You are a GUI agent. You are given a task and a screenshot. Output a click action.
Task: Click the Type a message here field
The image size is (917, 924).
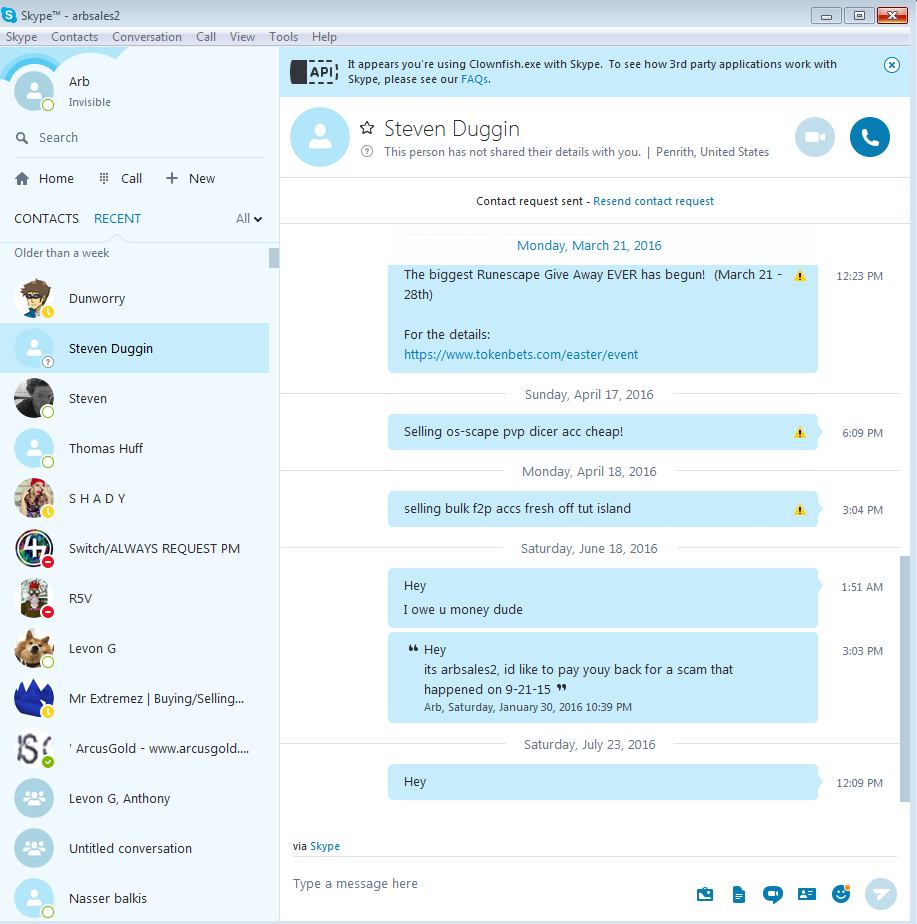point(489,884)
